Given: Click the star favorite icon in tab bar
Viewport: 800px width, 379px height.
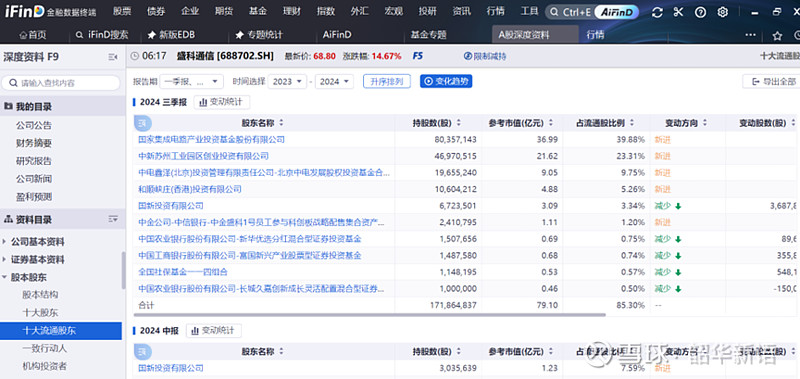Looking at the screenshot, I should [777, 35].
